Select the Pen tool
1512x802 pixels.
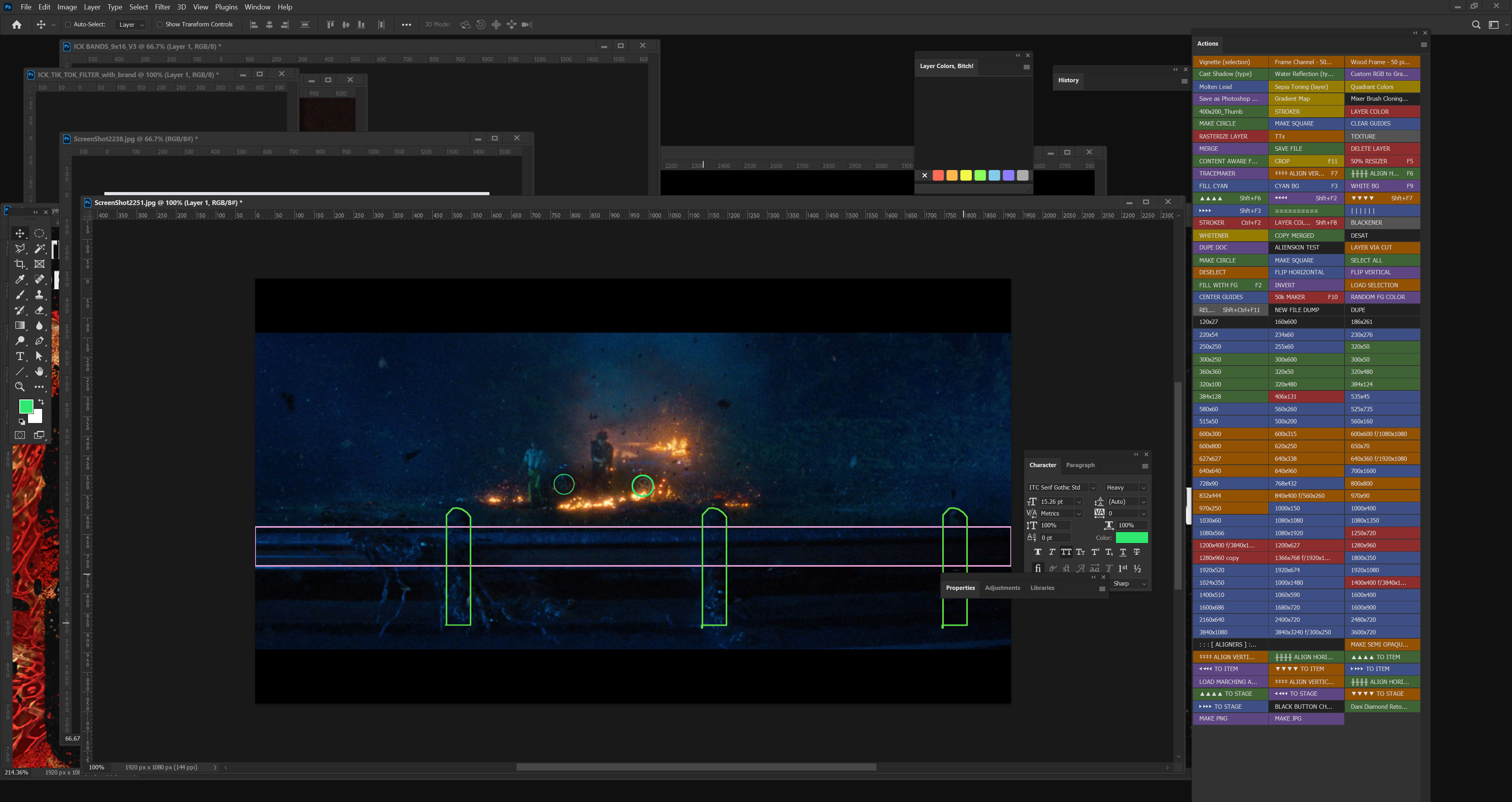[x=39, y=340]
